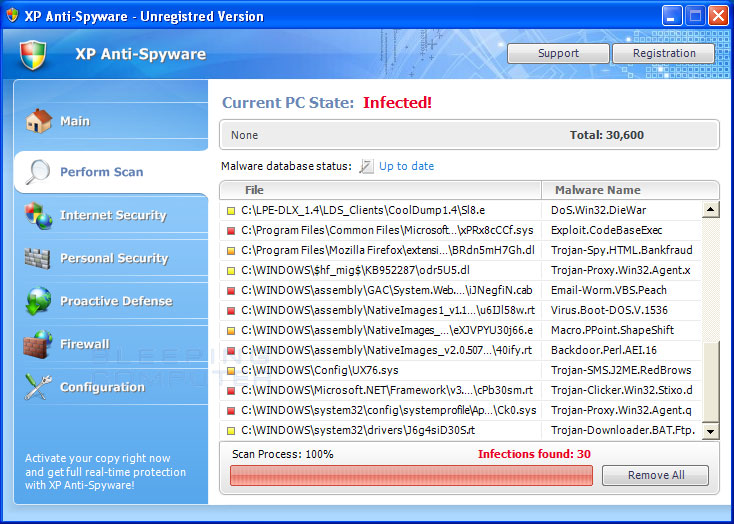Click the Up to date link
734x524 pixels.
coord(406,166)
